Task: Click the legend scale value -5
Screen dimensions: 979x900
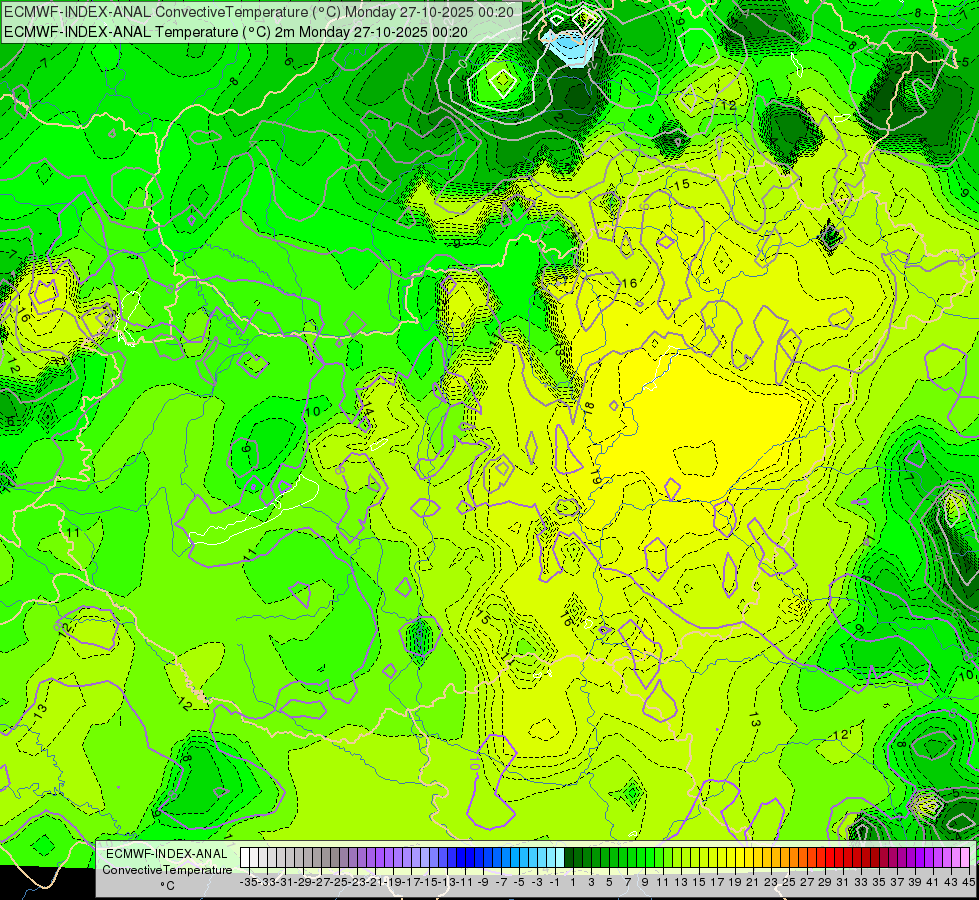Action: point(519,882)
